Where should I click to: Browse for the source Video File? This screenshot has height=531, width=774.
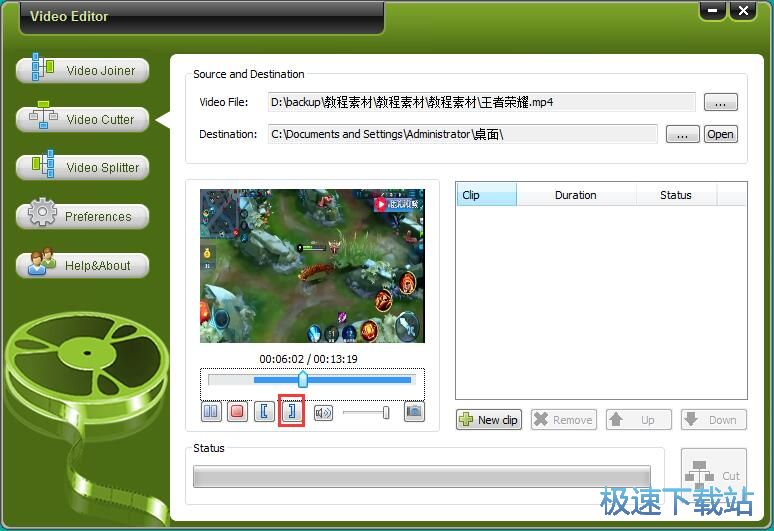(x=721, y=102)
